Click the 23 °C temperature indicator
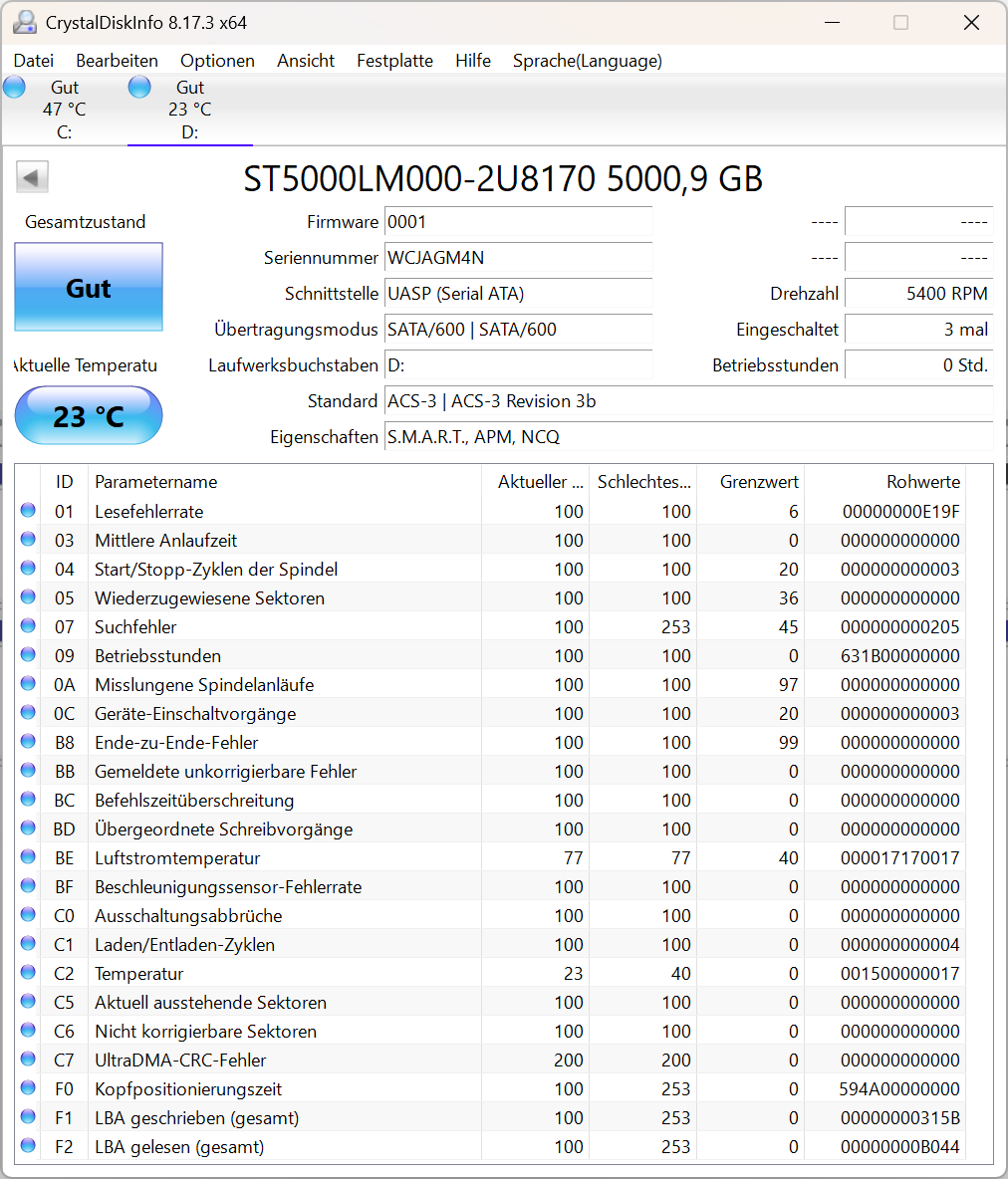Image resolution: width=1008 pixels, height=1179 pixels. (88, 415)
